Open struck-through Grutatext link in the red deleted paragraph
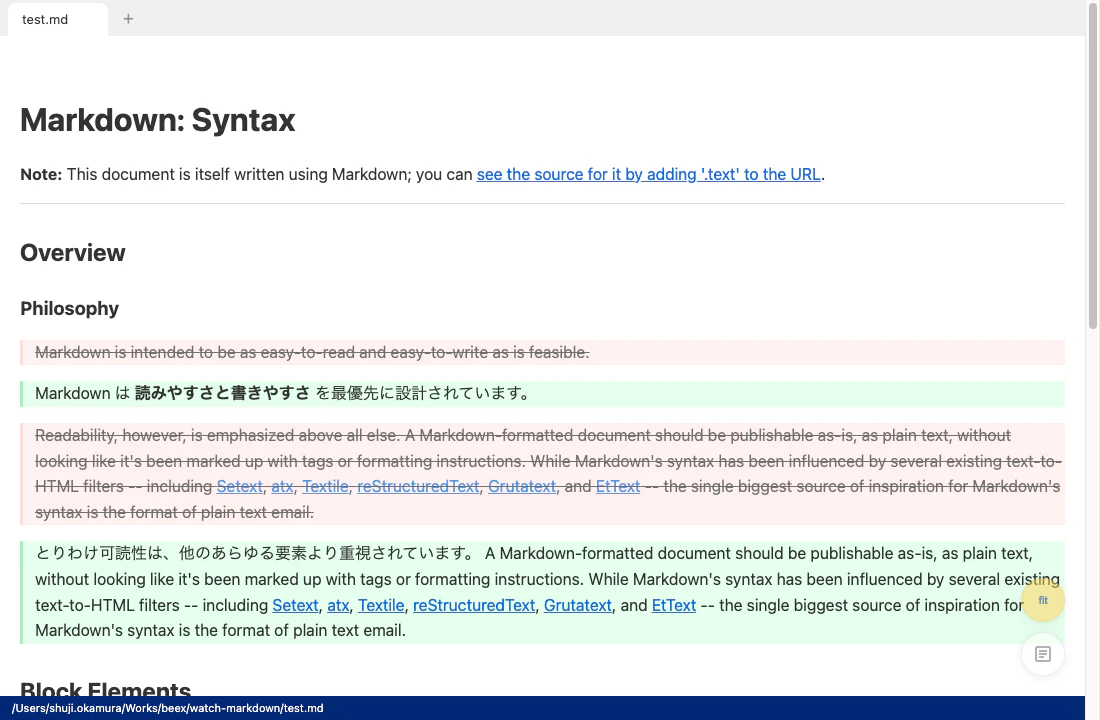This screenshot has width=1100, height=720. pos(522,486)
